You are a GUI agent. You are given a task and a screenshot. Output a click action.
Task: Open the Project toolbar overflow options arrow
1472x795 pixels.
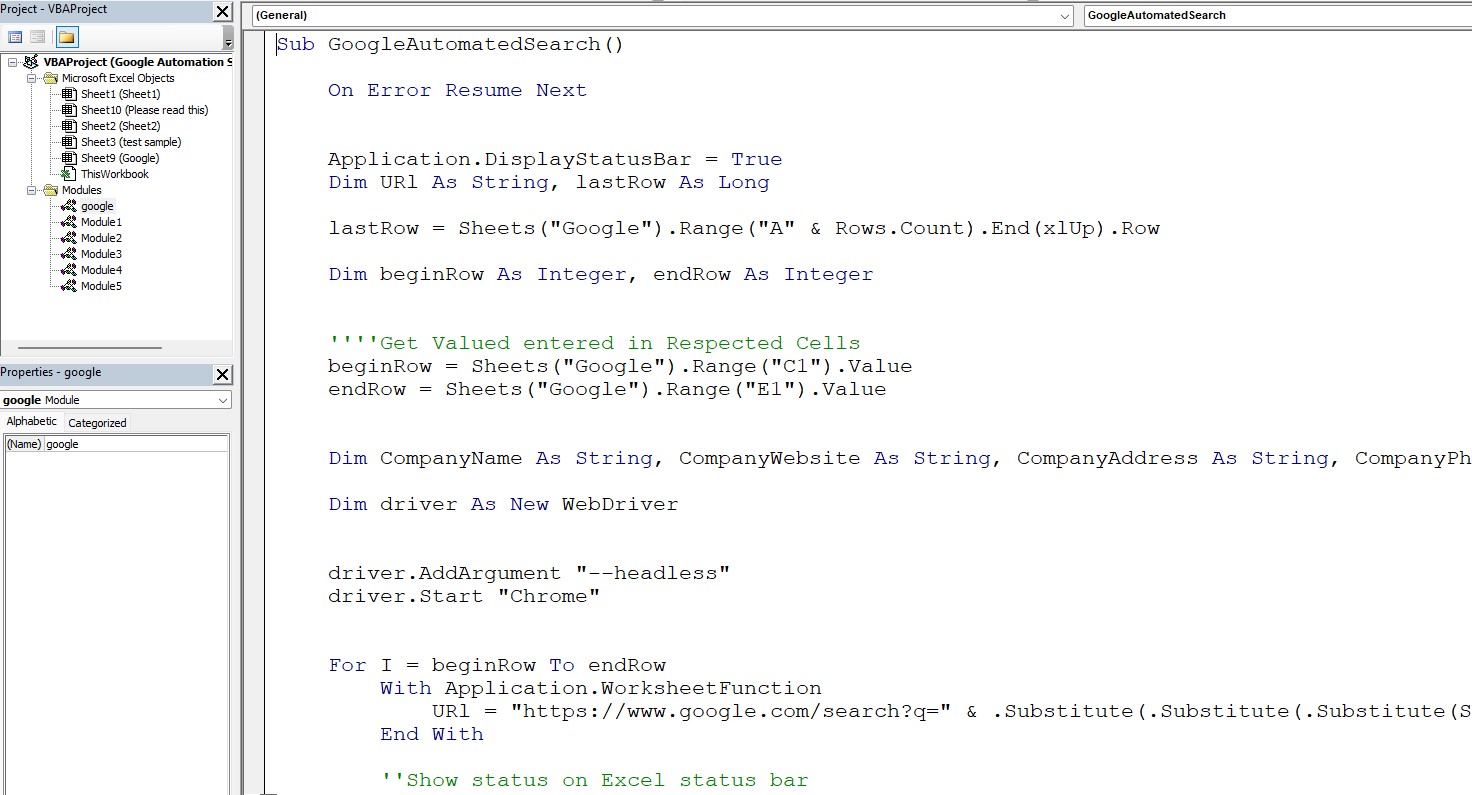click(x=228, y=38)
